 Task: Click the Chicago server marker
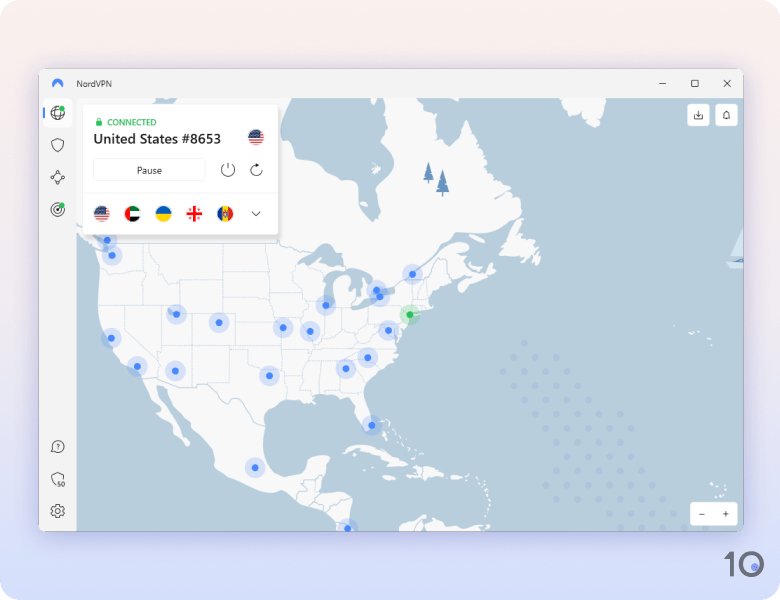point(326,305)
